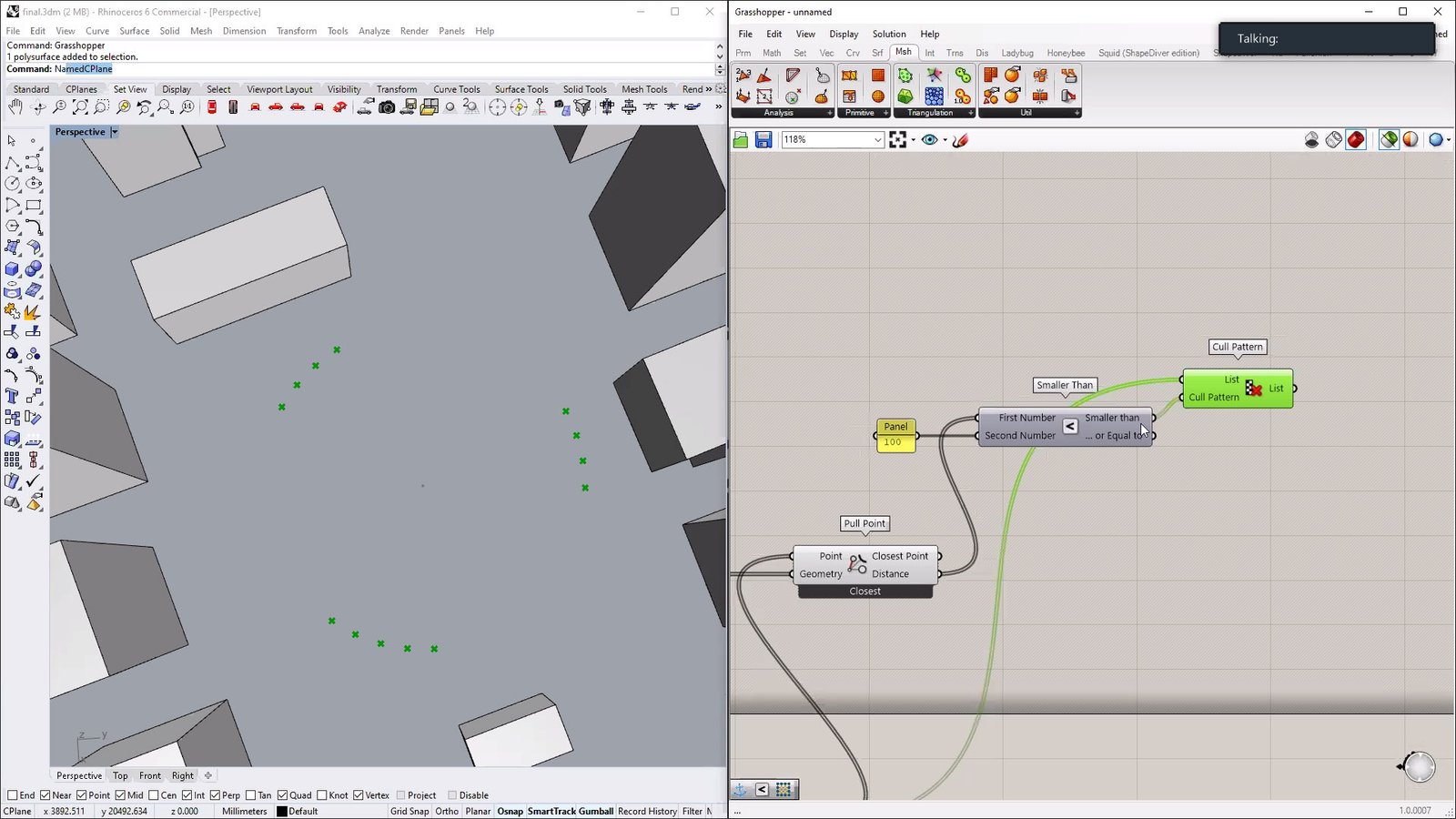The width and height of the screenshot is (1456, 819).
Task: Expand the Grasshopper preview eye dropdown arrow
Action: click(945, 140)
